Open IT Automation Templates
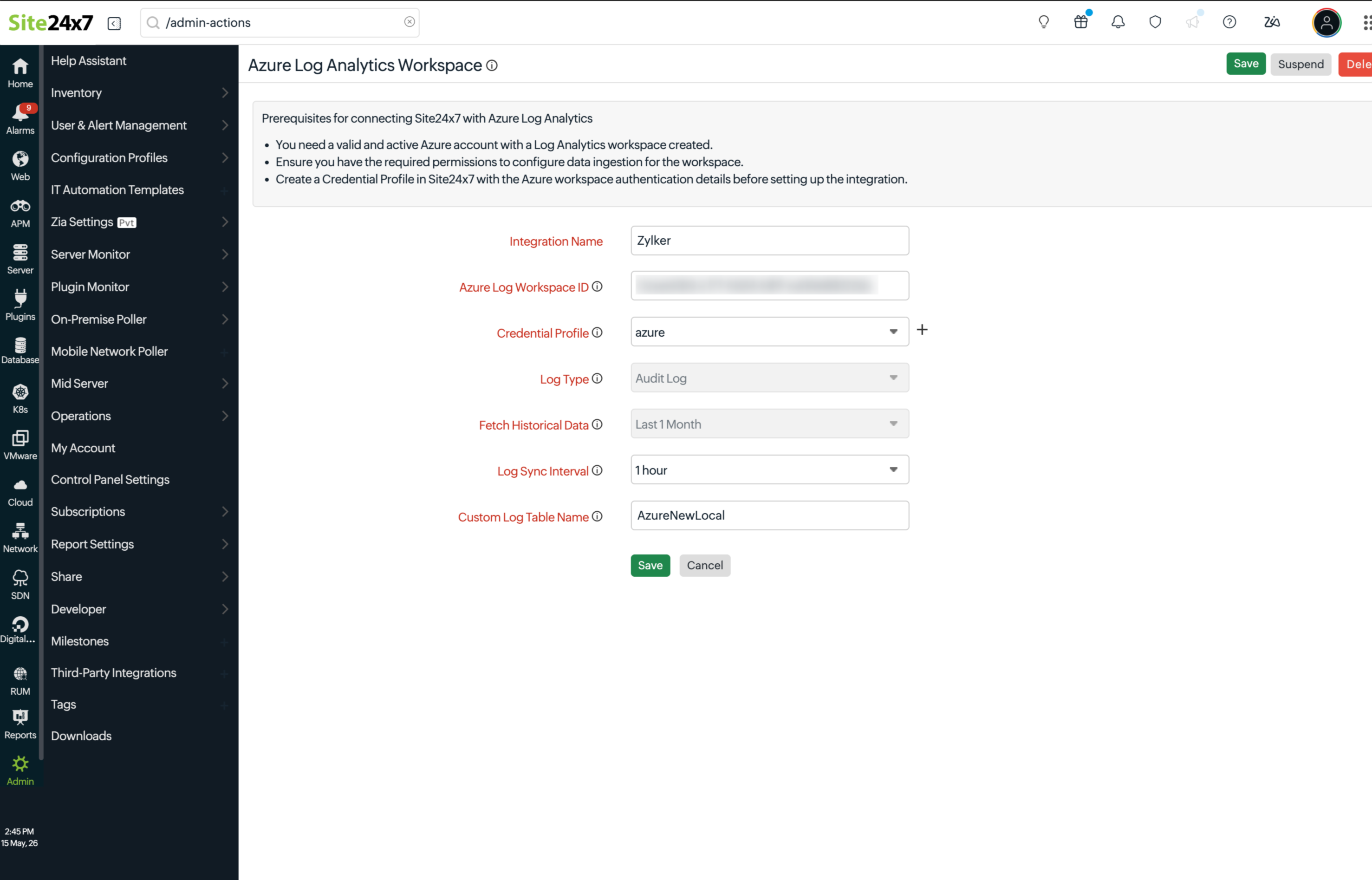1372x880 pixels. click(x=117, y=190)
